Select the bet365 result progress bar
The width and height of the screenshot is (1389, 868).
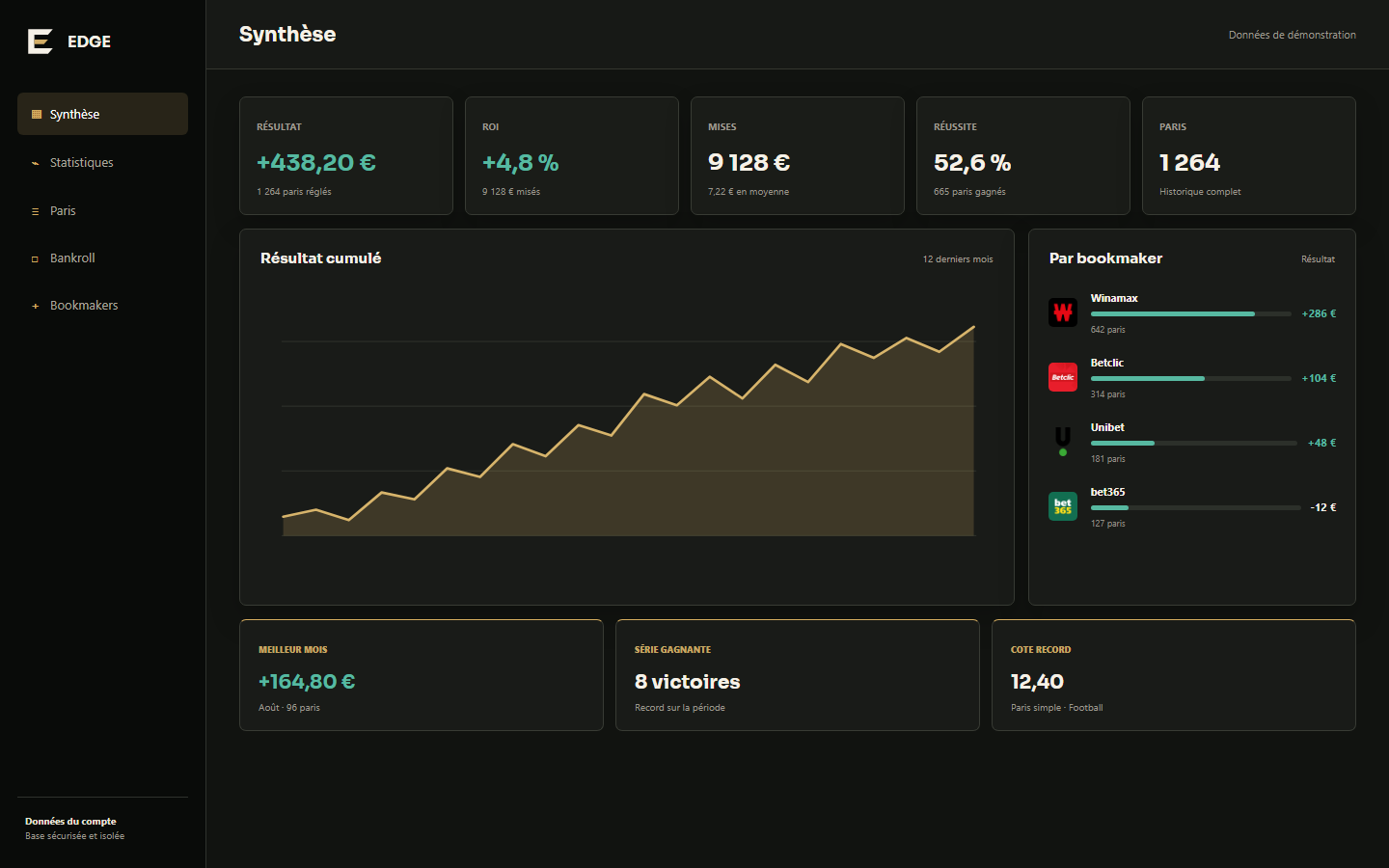pos(1195,508)
